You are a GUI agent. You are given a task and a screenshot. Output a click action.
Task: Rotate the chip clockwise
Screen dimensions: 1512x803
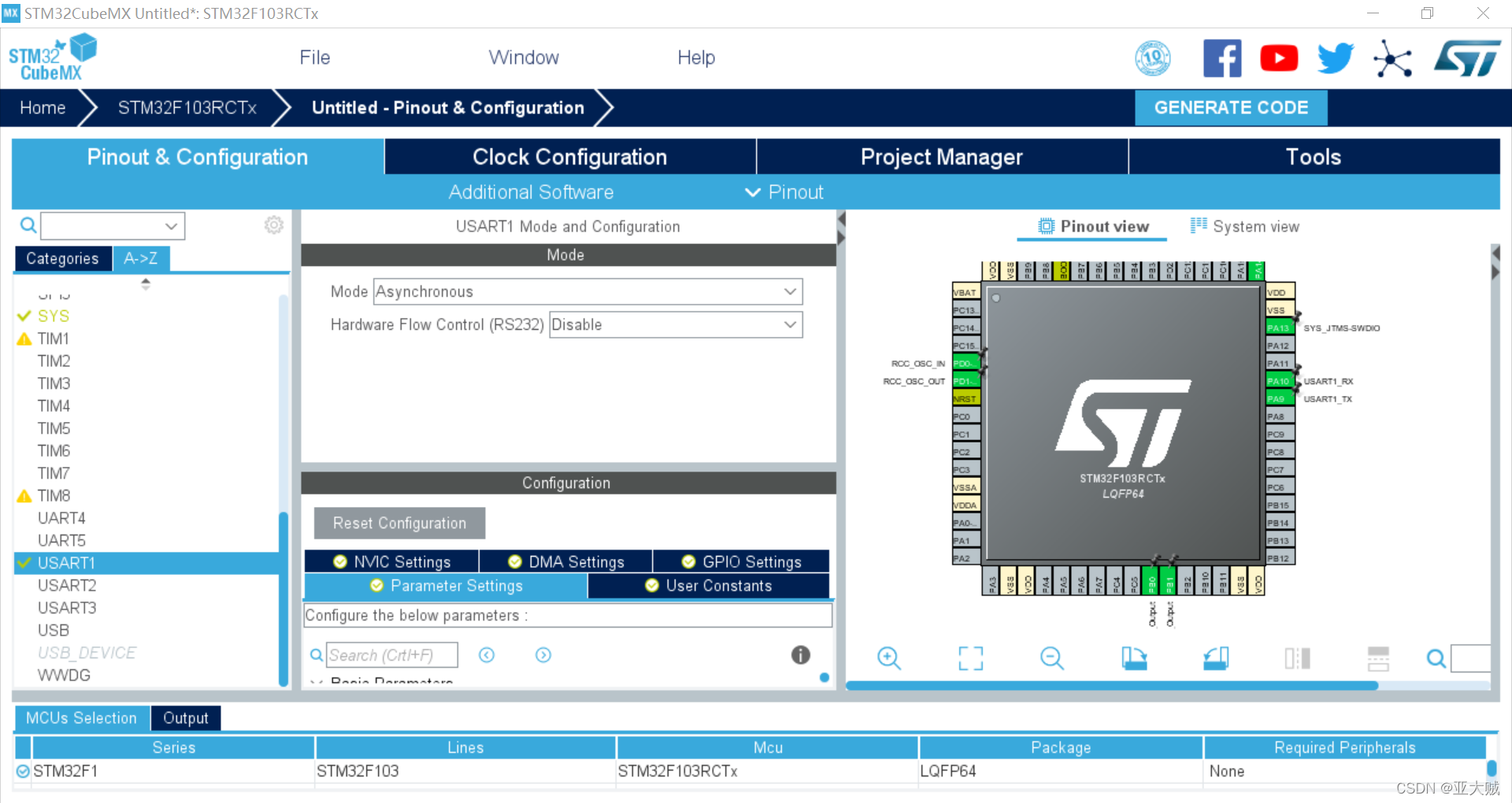pyautogui.click(x=1134, y=658)
